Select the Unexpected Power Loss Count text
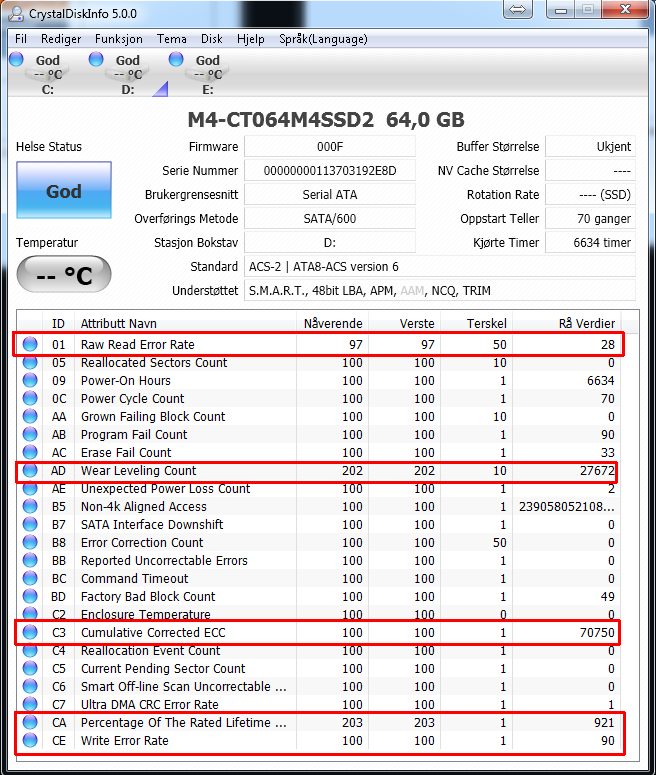 point(166,488)
